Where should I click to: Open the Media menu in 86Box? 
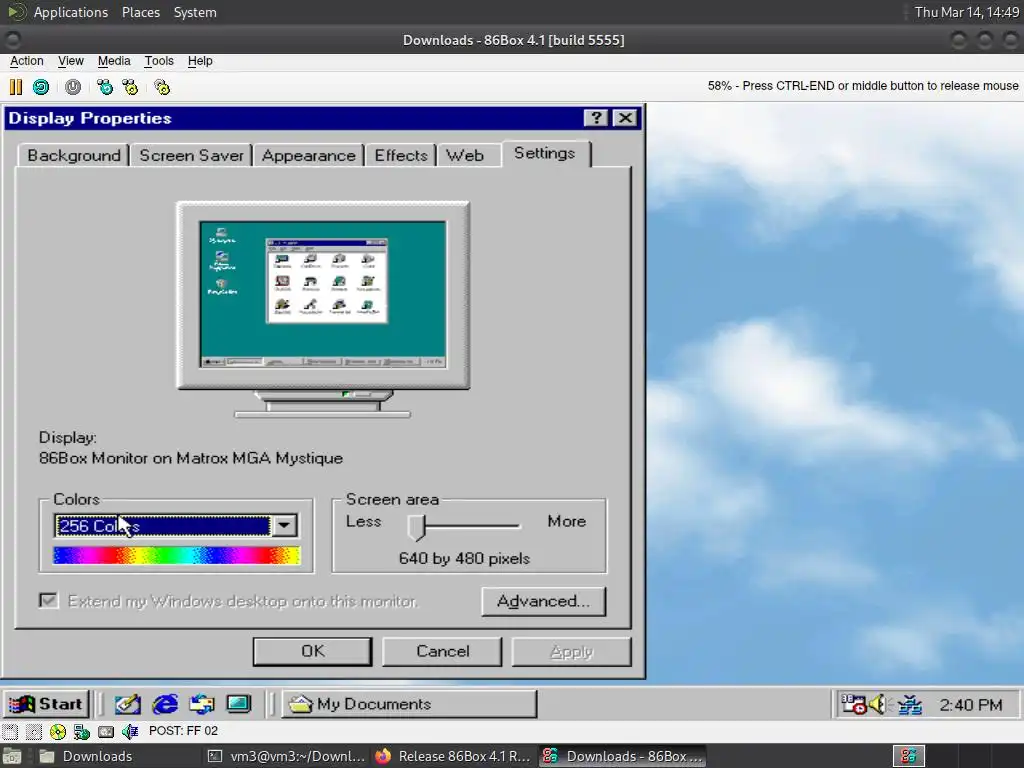click(x=114, y=61)
